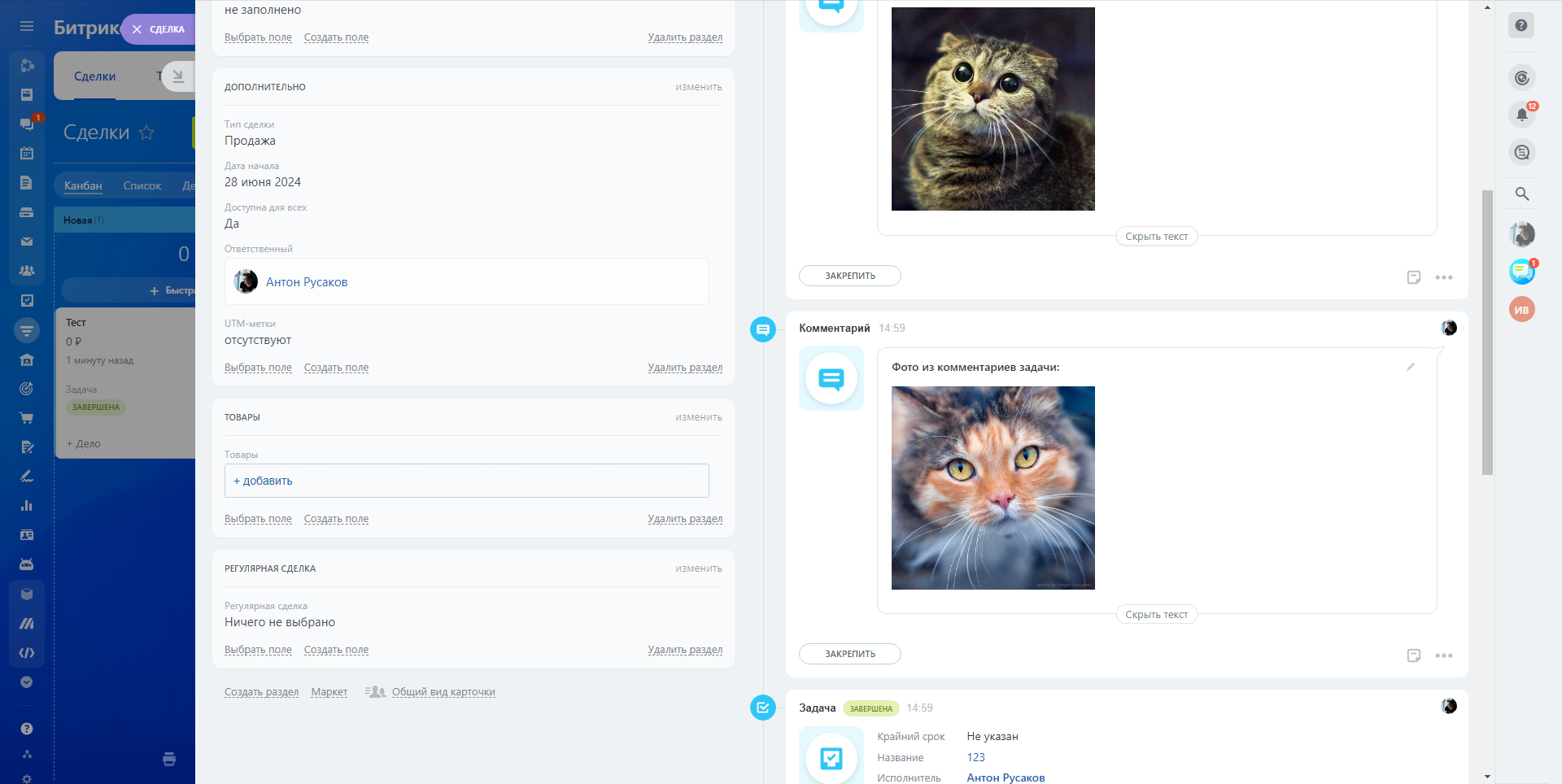1562x784 pixels.
Task: Open the chat icon with red badge in left sidebar
Action: pyautogui.click(x=27, y=124)
